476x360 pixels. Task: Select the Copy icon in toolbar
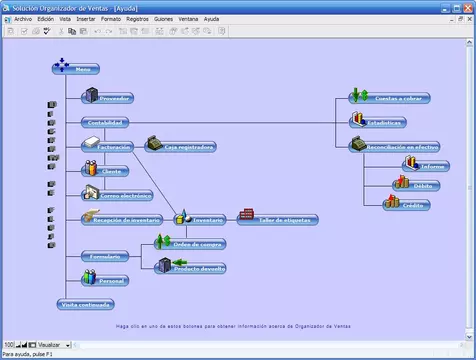pos(72,31)
